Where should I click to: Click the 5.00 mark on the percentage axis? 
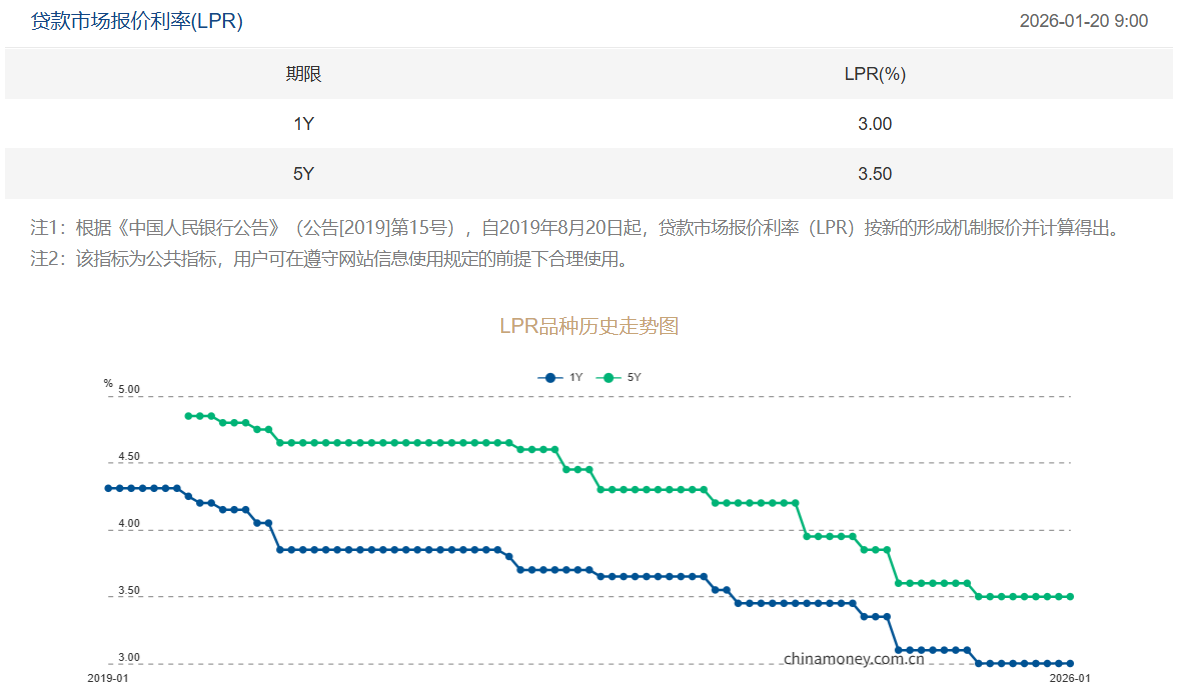pos(128,390)
